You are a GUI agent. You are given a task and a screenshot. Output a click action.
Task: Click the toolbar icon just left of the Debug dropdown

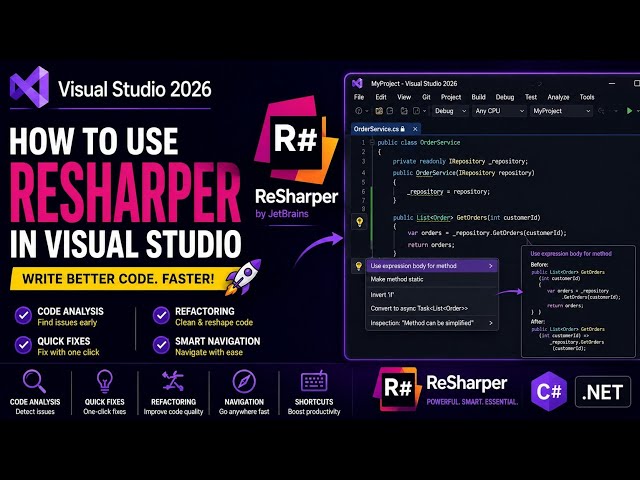coord(416,111)
